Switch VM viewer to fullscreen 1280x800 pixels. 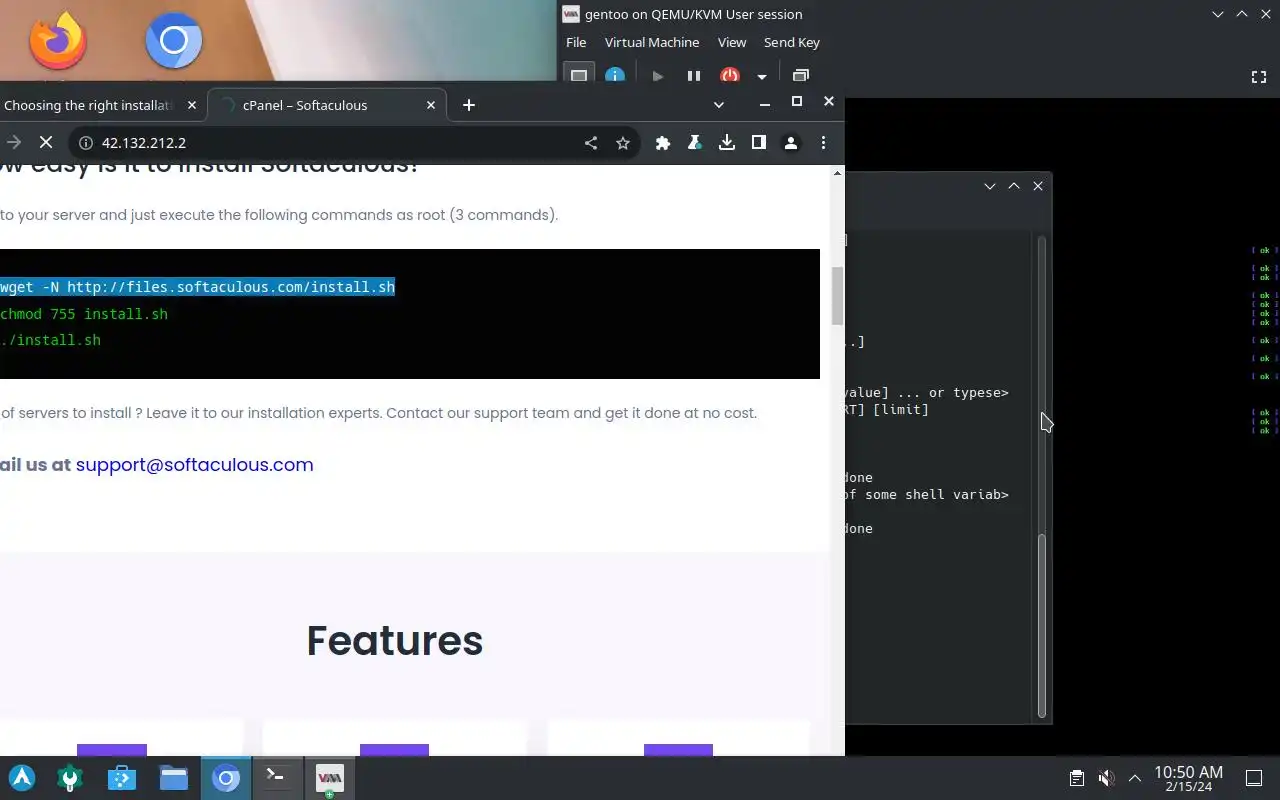click(x=1259, y=76)
